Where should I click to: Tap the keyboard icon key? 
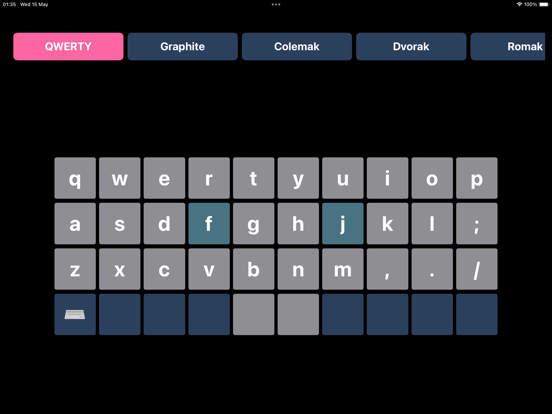(75, 314)
